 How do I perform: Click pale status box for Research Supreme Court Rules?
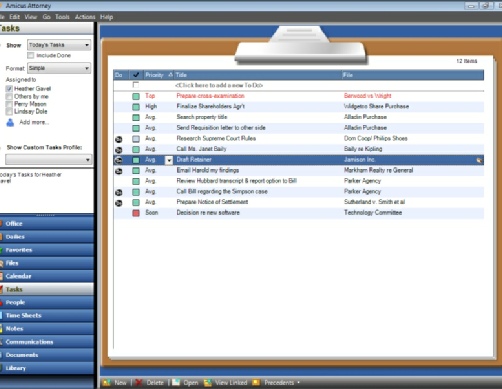[136, 139]
